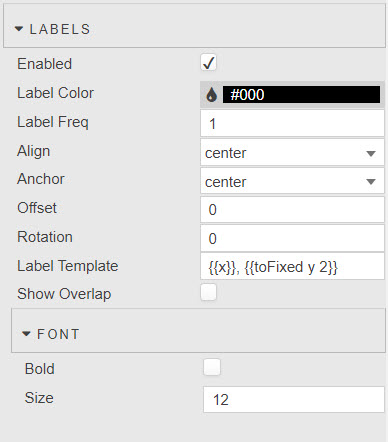Enable the Show Overlap checkbox

click(209, 292)
